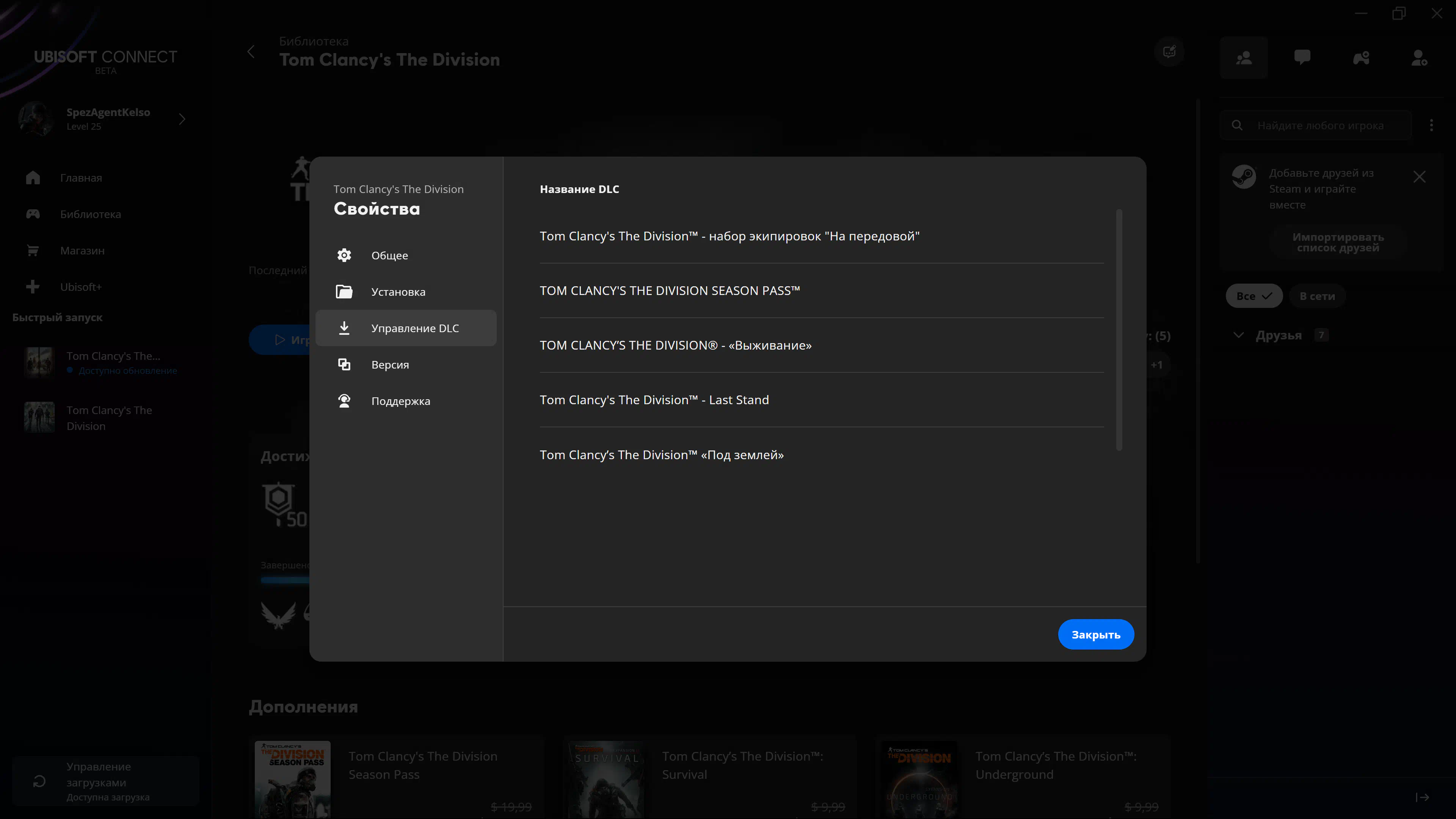
Task: Dismiss the Steam friends suggestion
Action: click(x=1419, y=177)
